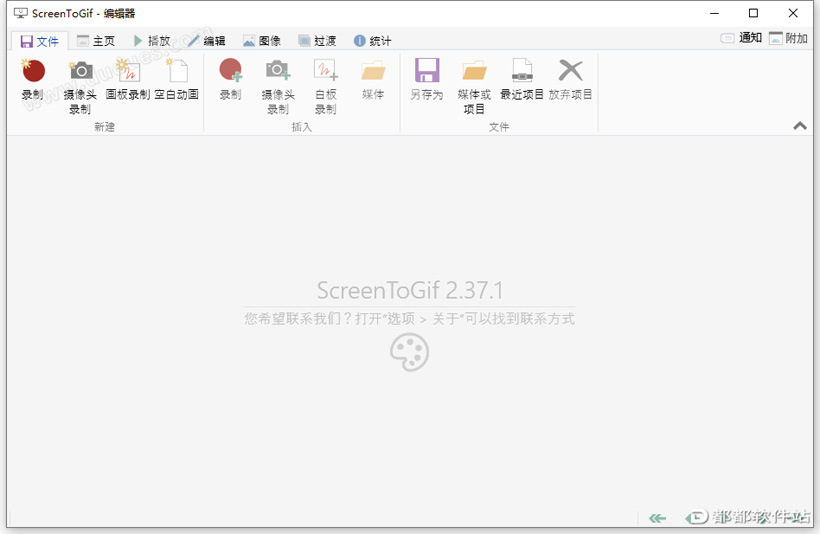The height and width of the screenshot is (534, 820).
Task: Show recent projects (最近项目)
Action: tap(522, 79)
